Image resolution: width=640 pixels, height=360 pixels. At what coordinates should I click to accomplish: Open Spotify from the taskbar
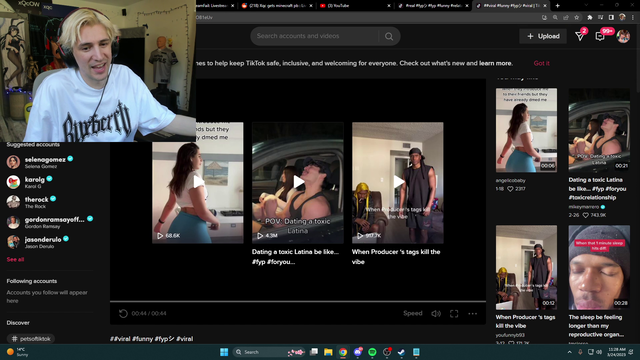[372, 352]
